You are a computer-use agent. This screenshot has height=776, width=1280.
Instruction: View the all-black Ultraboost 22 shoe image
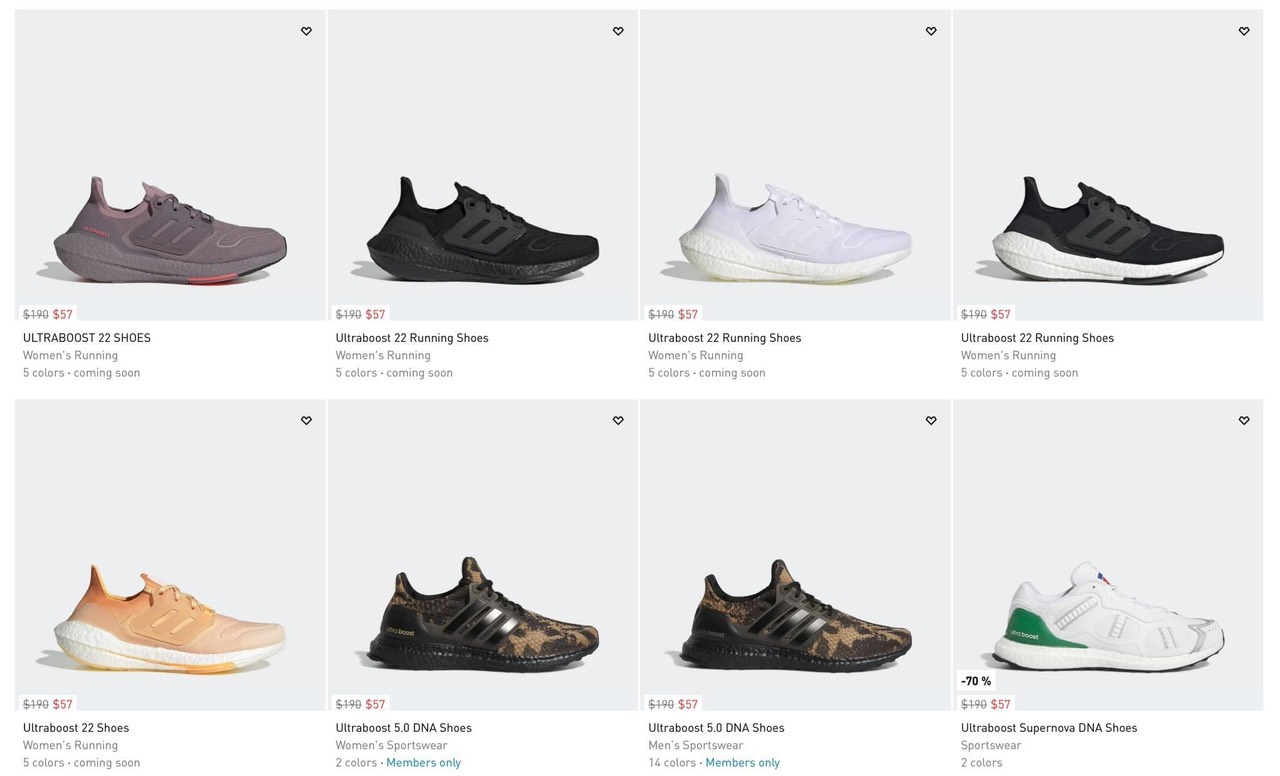[483, 232]
